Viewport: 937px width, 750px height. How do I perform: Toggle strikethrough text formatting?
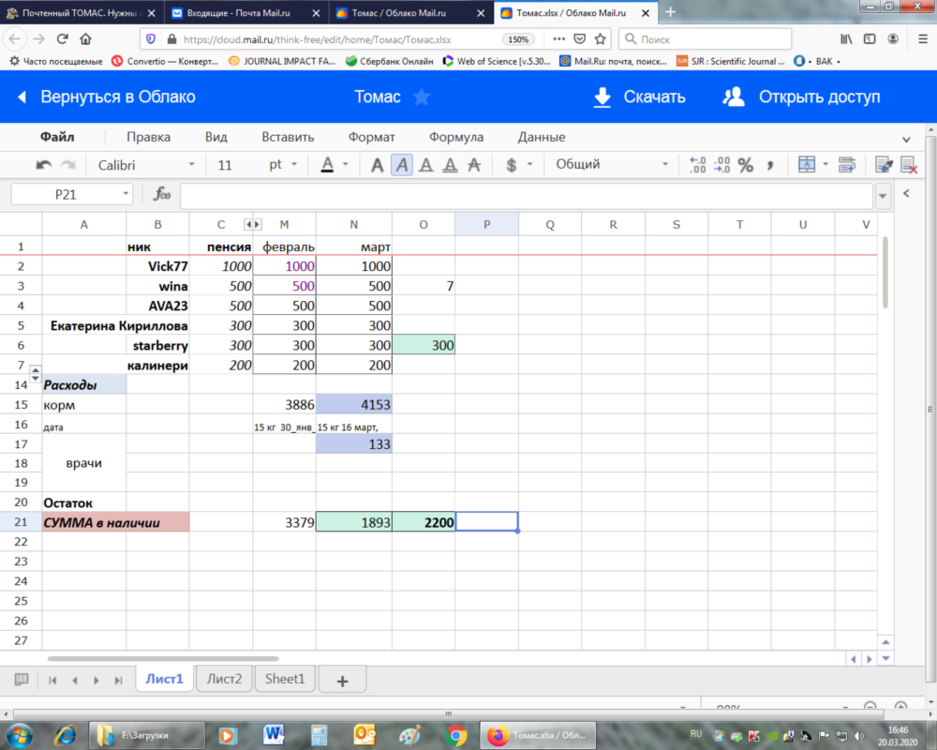[474, 165]
